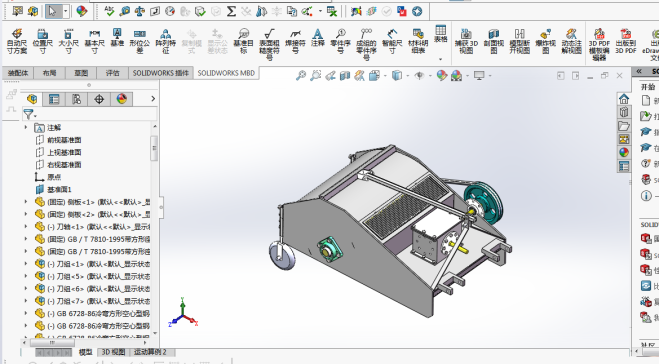Open the Auto Dimension Scheme tool (自动尺寸方案)
This screenshot has width=659, height=364.
pos(17,41)
